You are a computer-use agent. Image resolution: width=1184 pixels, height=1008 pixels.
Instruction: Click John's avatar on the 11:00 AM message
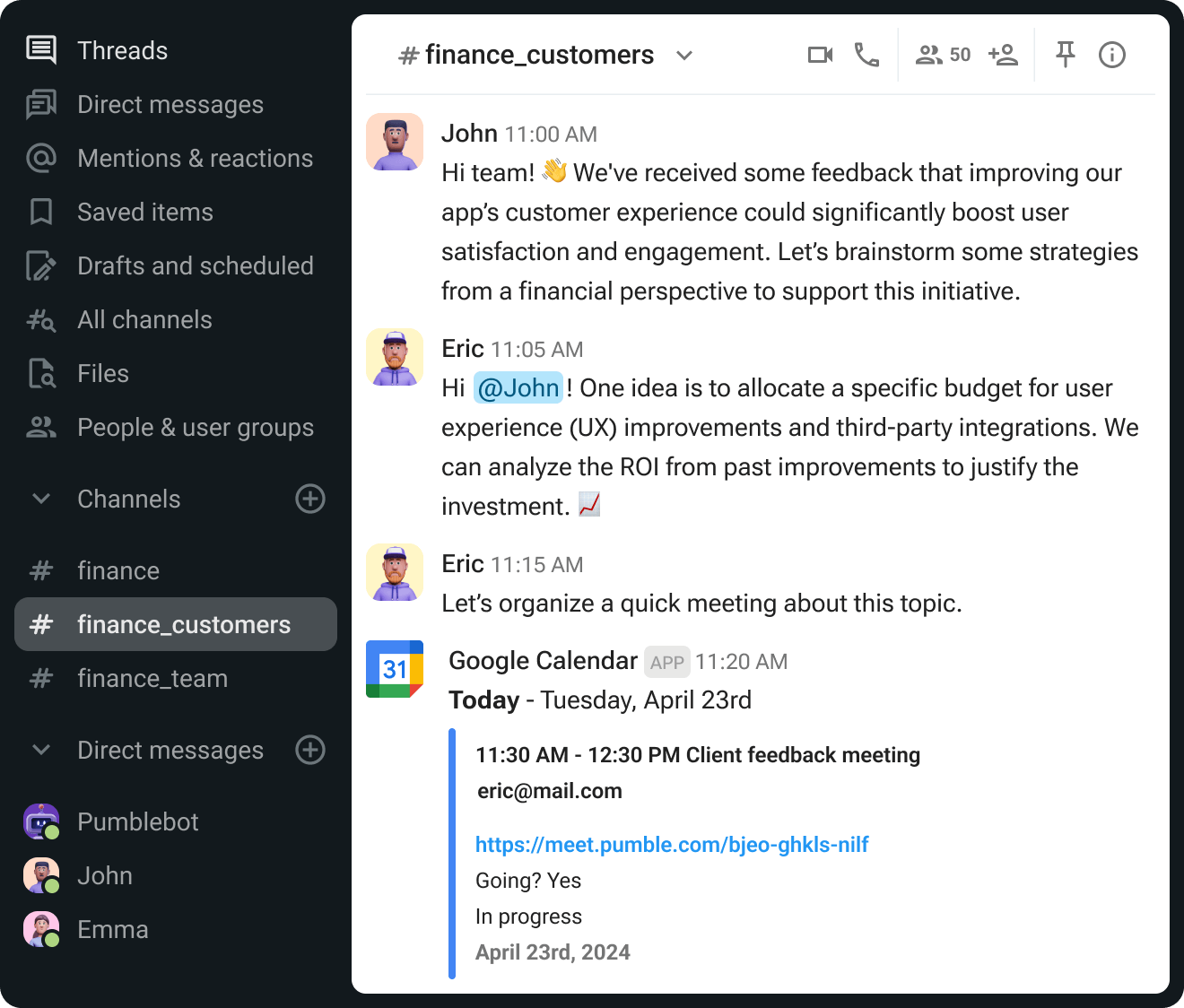[x=395, y=142]
